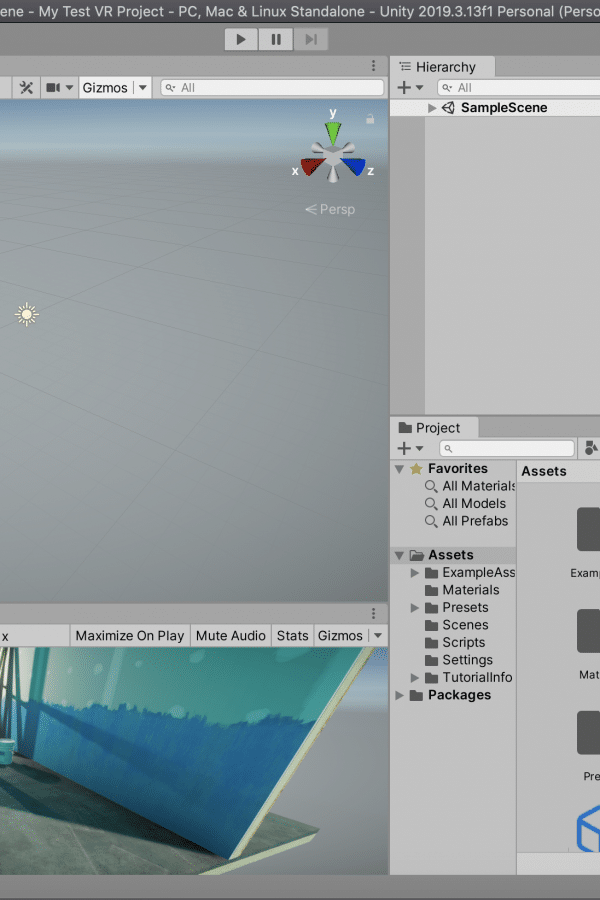Click the Pause button
Image resolution: width=600 pixels, height=900 pixels.
coord(276,39)
